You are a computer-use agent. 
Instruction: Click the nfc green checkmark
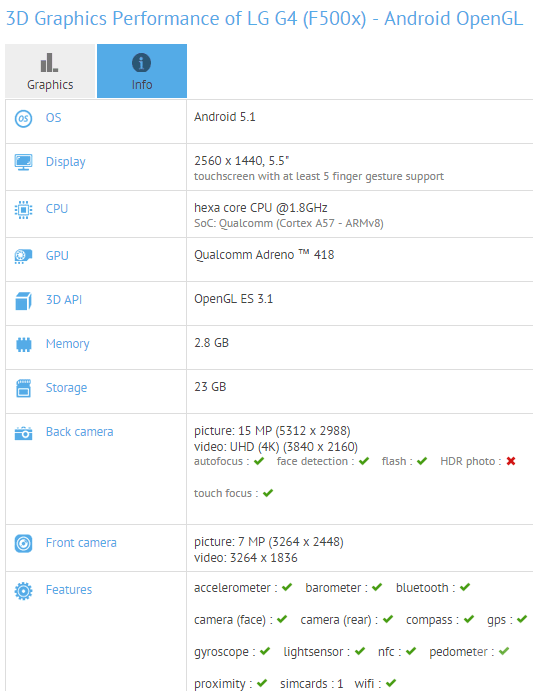click(x=411, y=651)
